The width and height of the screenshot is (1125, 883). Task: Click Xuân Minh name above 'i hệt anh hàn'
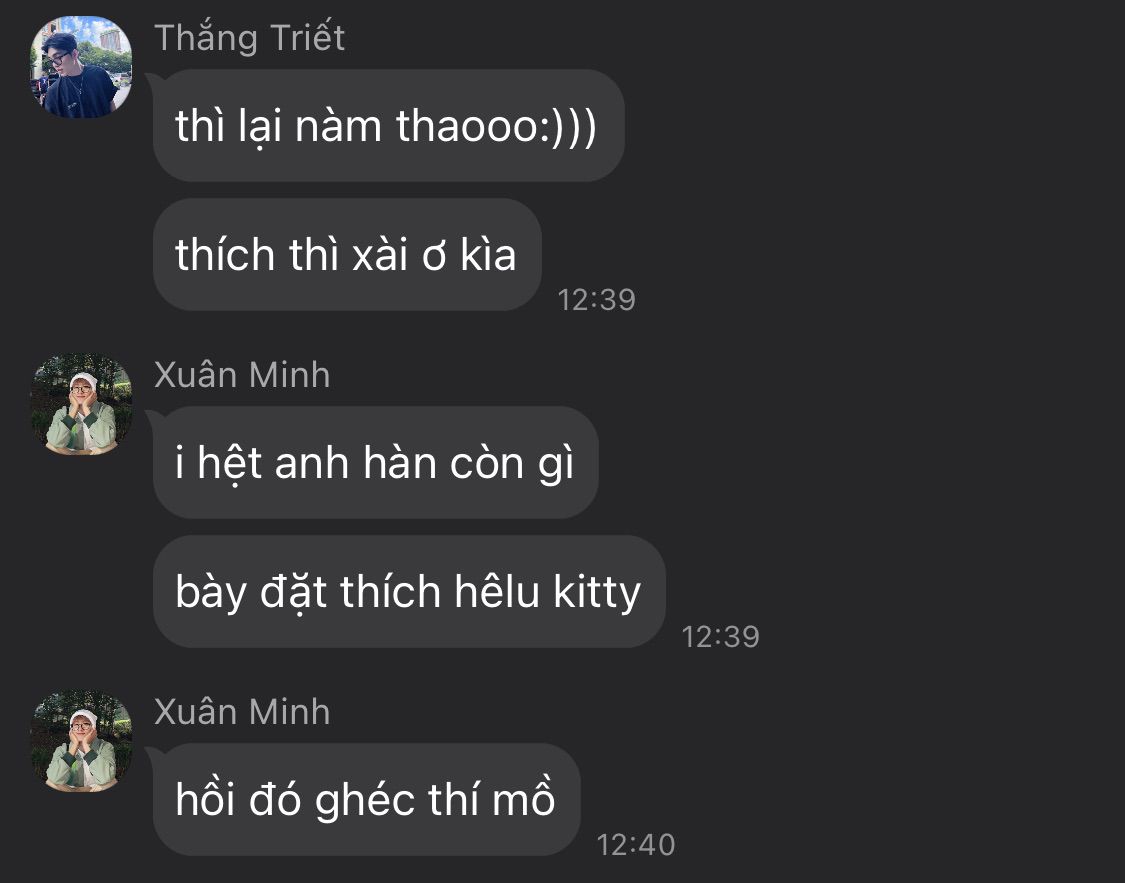pos(242,374)
